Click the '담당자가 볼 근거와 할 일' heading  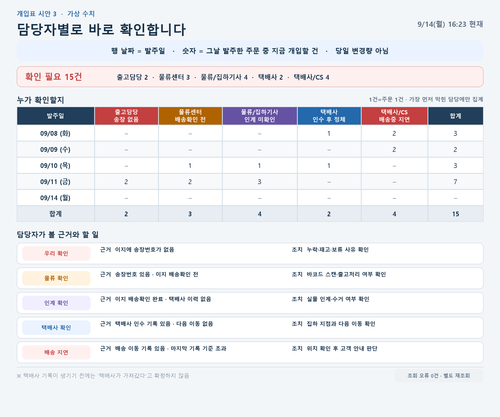tap(58, 234)
